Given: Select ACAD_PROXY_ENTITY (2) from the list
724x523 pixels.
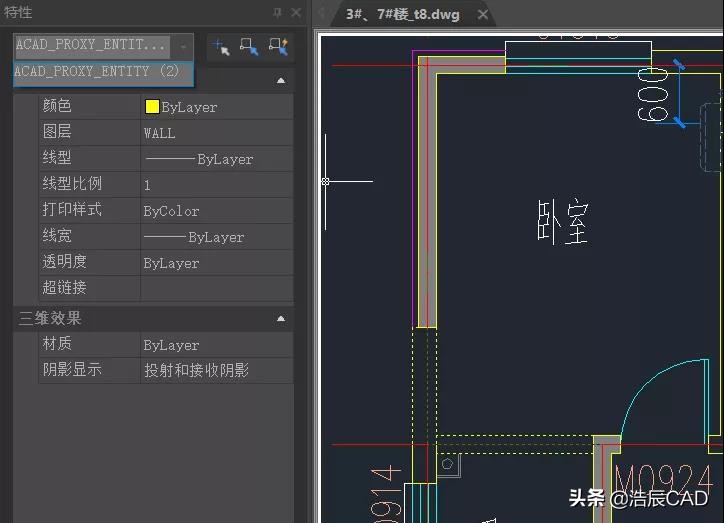Looking at the screenshot, I should (97, 72).
